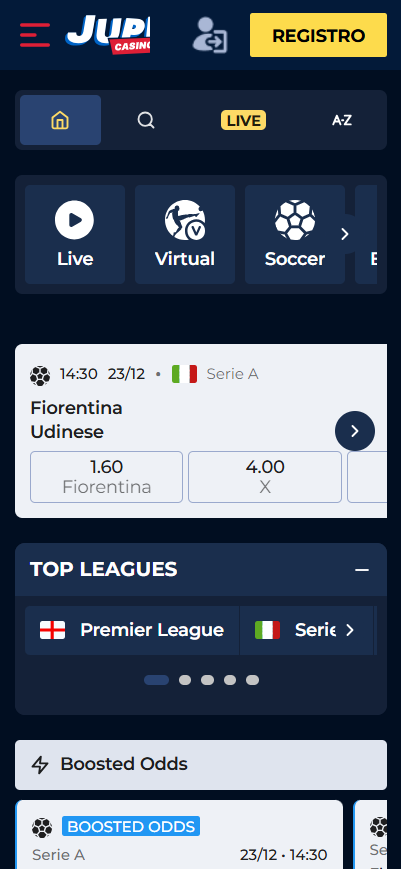Viewport: 401px width, 869px height.
Task: Open the Boosted Odds header
Action: click(201, 765)
